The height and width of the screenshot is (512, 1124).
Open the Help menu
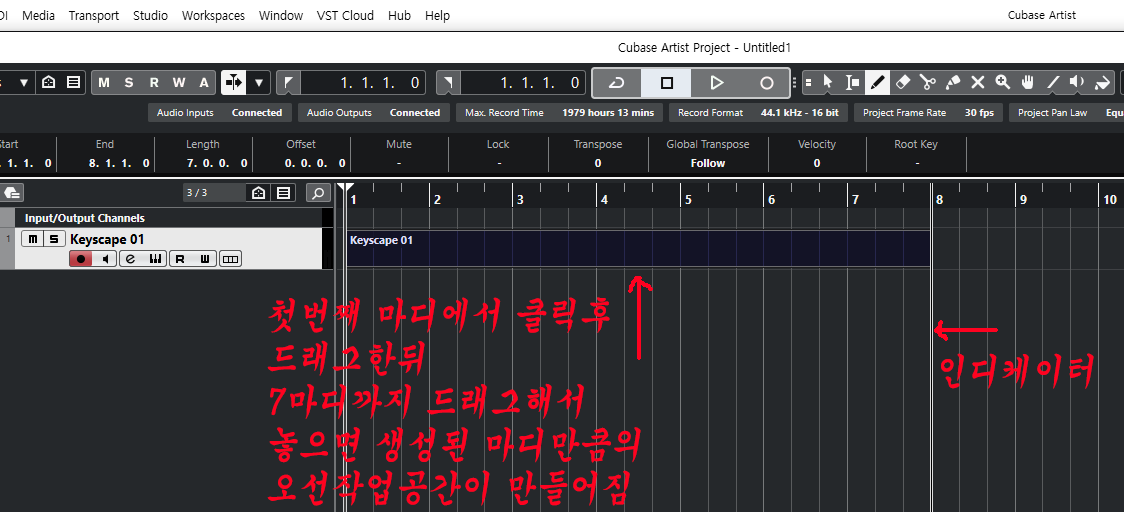[437, 15]
